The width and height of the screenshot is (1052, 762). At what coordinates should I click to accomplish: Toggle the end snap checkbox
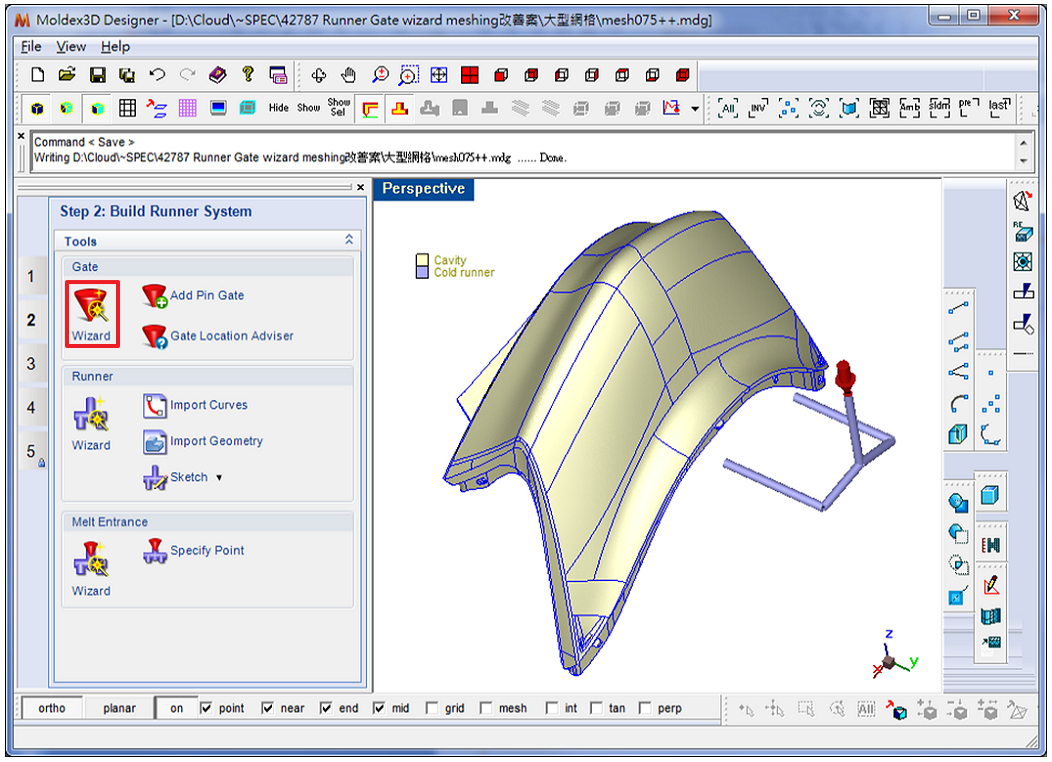pyautogui.click(x=325, y=708)
